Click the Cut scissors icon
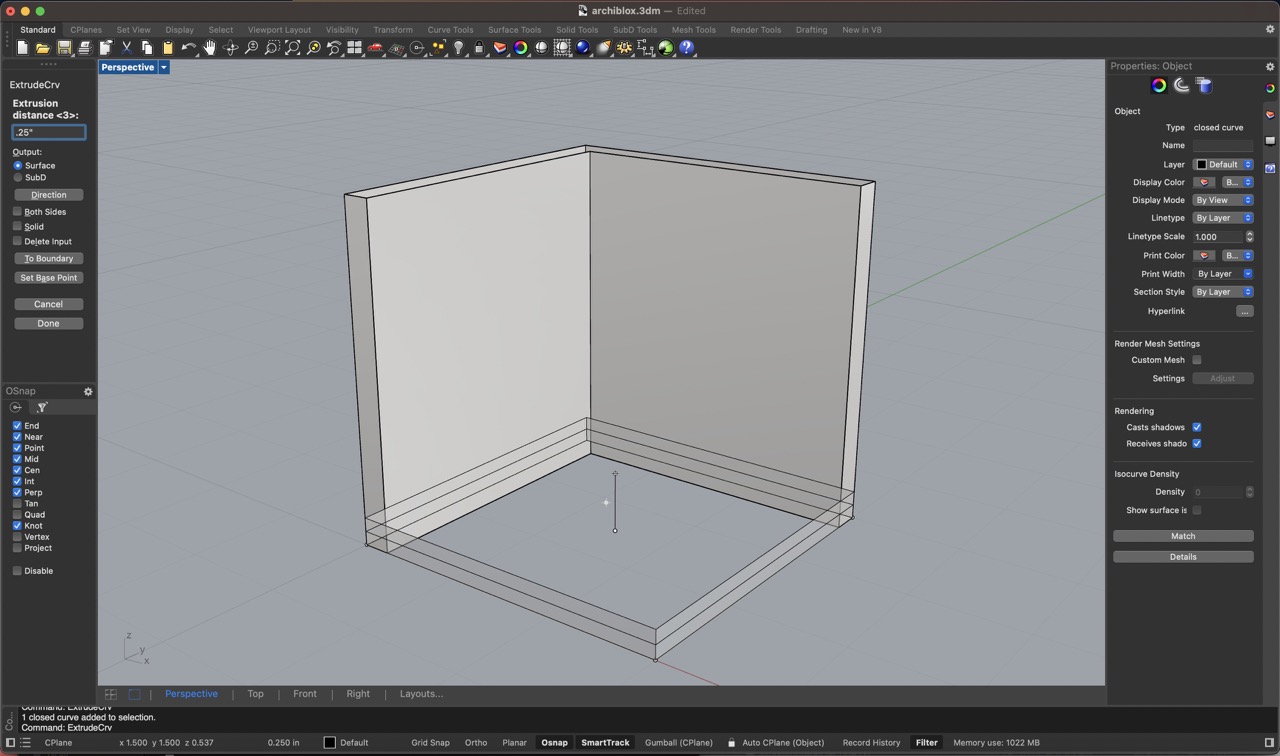The width and height of the screenshot is (1280, 756). (x=127, y=48)
